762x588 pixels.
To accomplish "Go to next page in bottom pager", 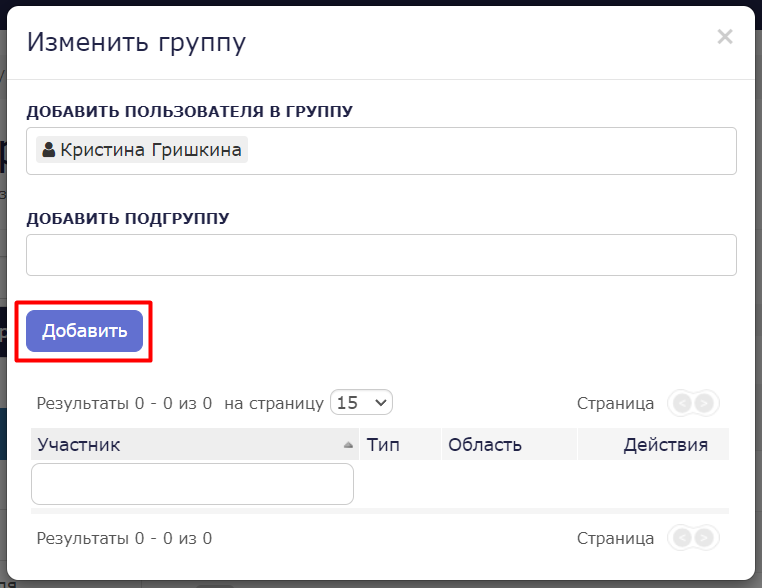I will [x=704, y=538].
